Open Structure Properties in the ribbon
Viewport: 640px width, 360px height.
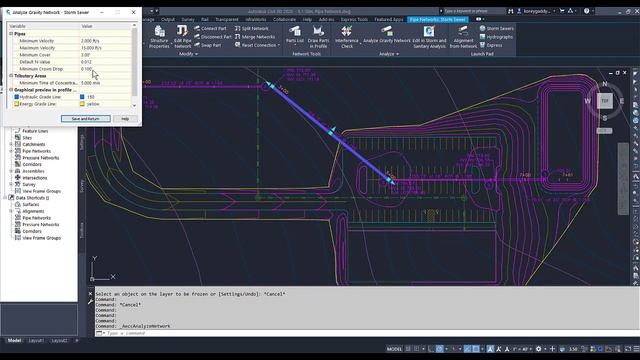(159, 37)
